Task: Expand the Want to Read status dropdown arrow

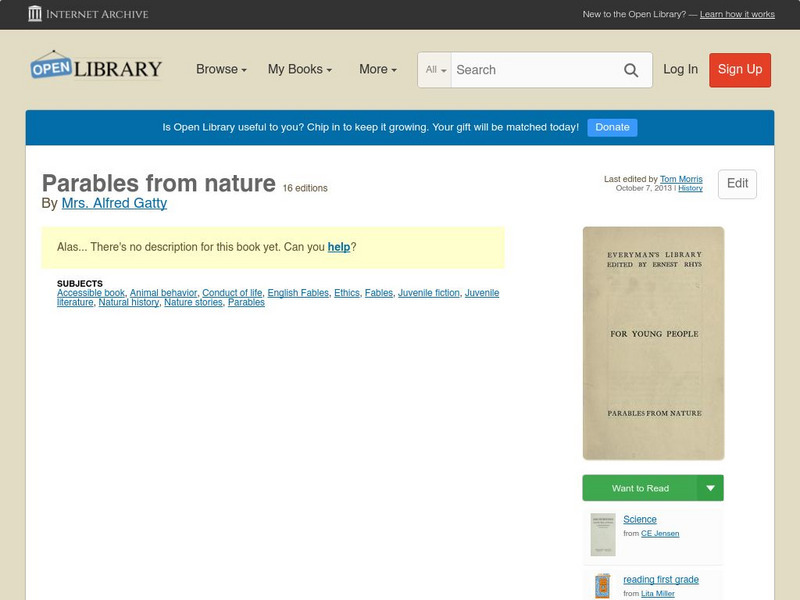Action: click(x=710, y=488)
